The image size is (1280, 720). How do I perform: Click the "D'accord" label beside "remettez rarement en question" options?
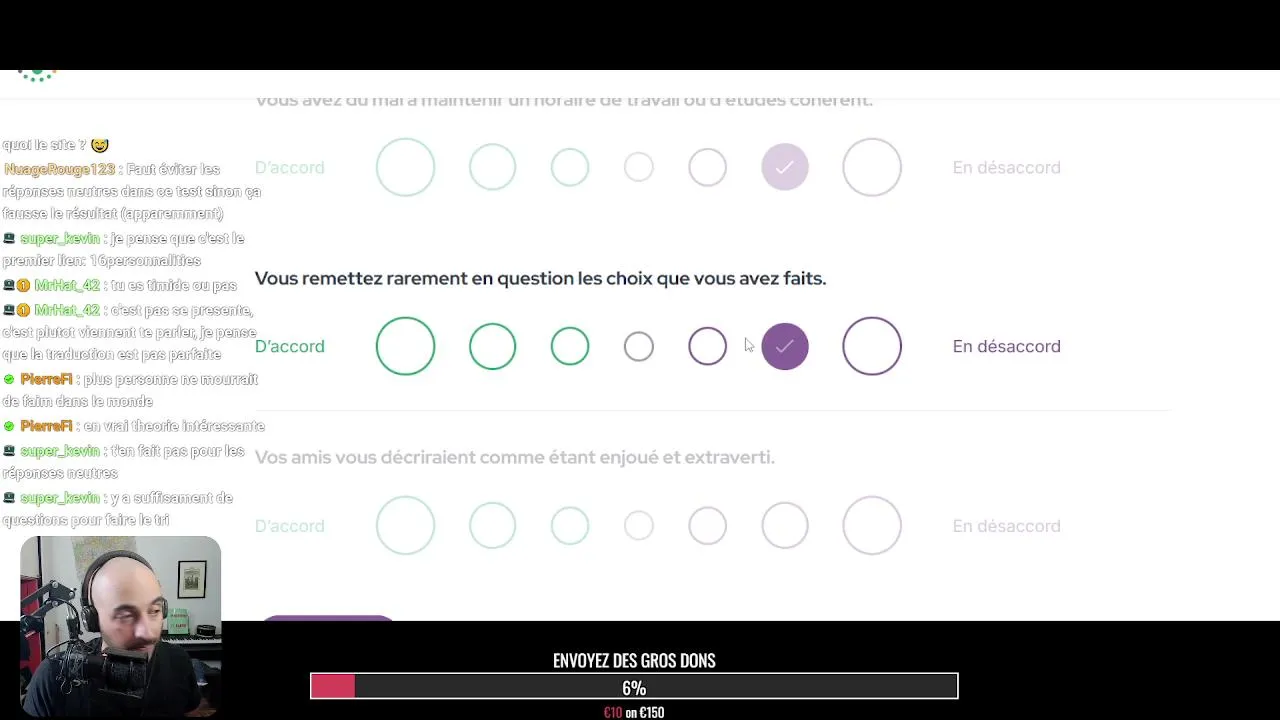[x=289, y=346]
